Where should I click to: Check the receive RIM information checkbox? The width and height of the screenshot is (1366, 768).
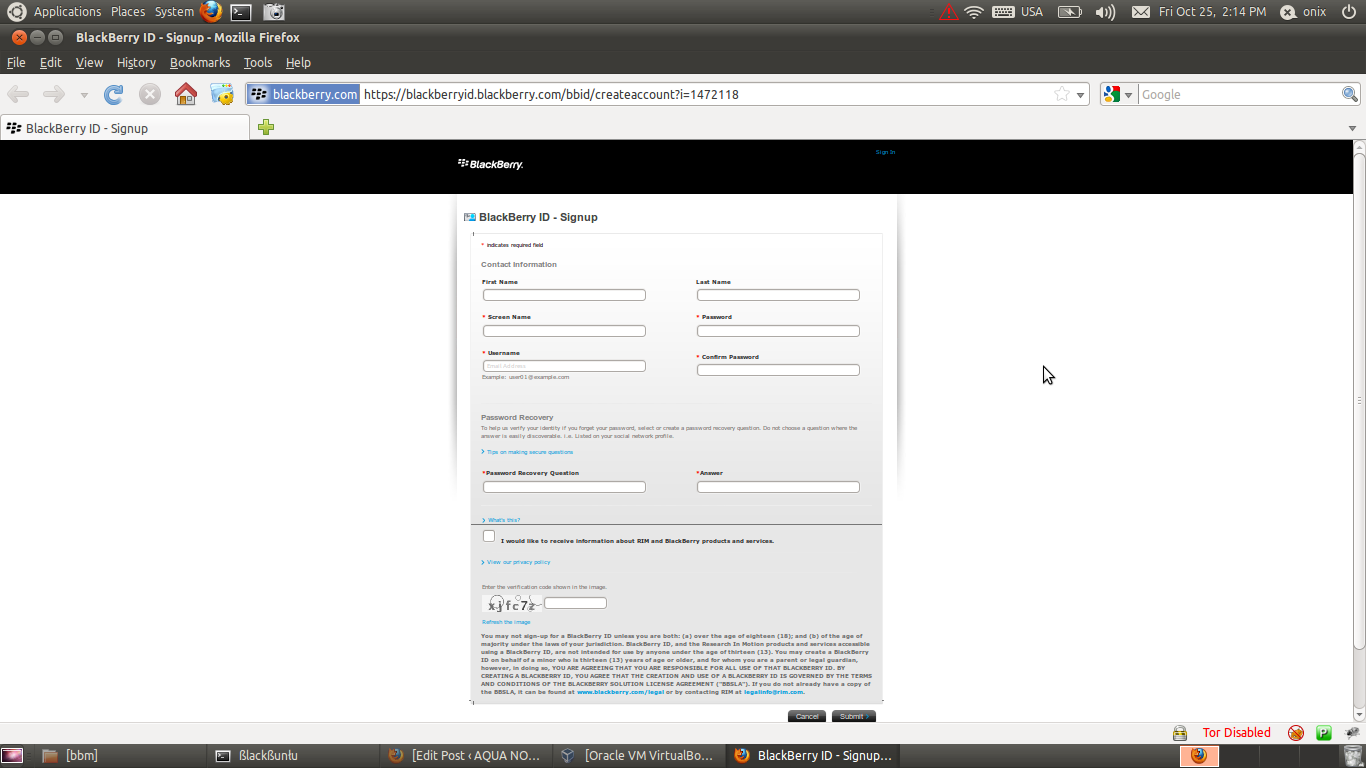coord(489,536)
